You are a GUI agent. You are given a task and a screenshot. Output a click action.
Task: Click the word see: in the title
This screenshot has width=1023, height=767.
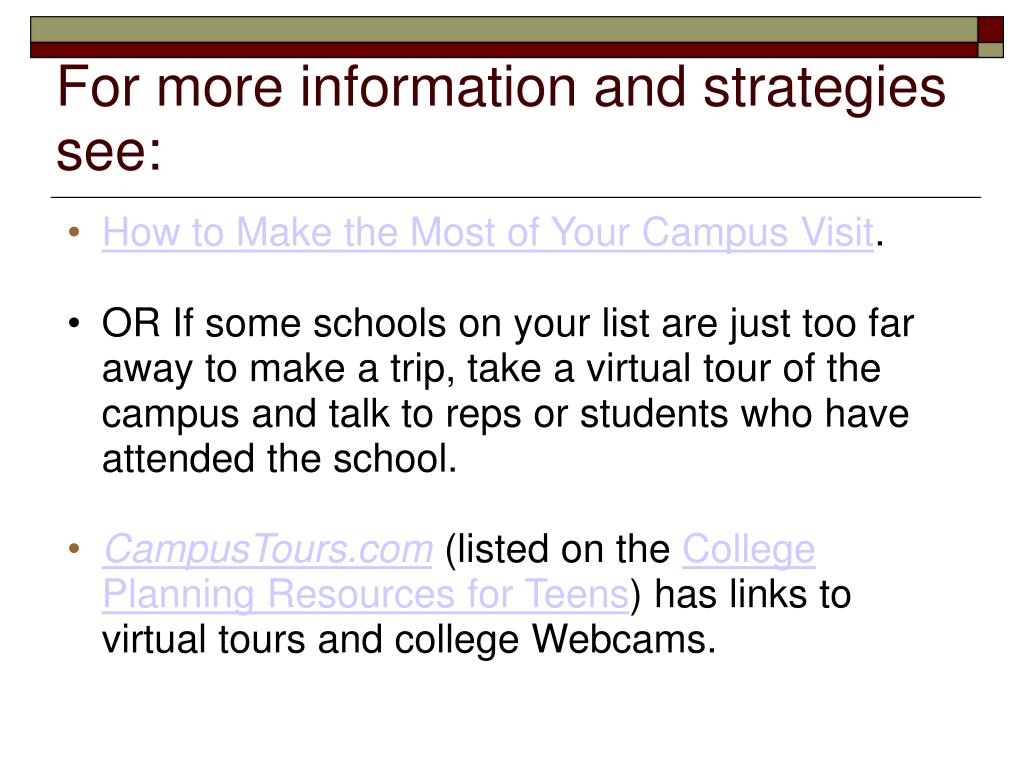(108, 153)
